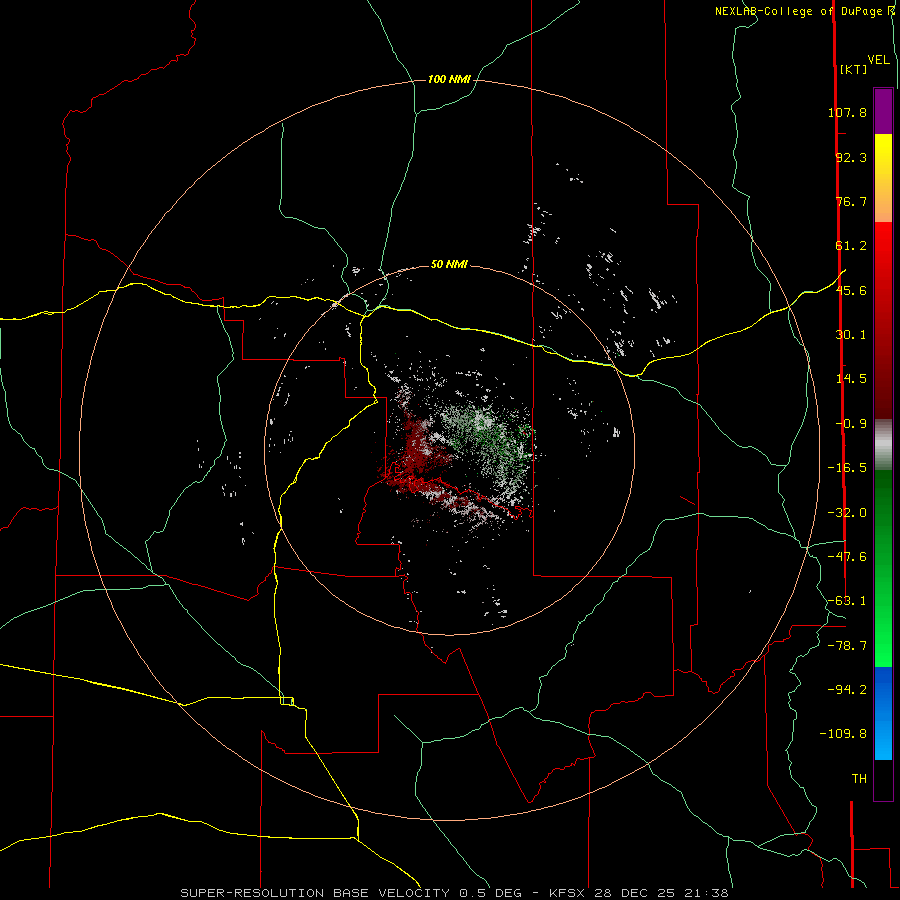Click the -0.9 legend value
The height and width of the screenshot is (900, 900).
pos(851,424)
